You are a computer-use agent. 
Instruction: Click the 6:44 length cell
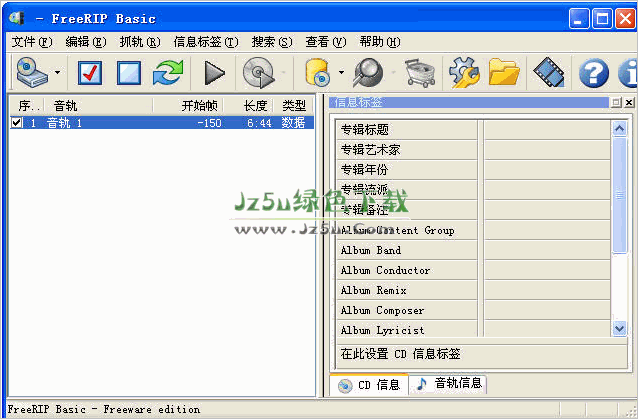259,123
